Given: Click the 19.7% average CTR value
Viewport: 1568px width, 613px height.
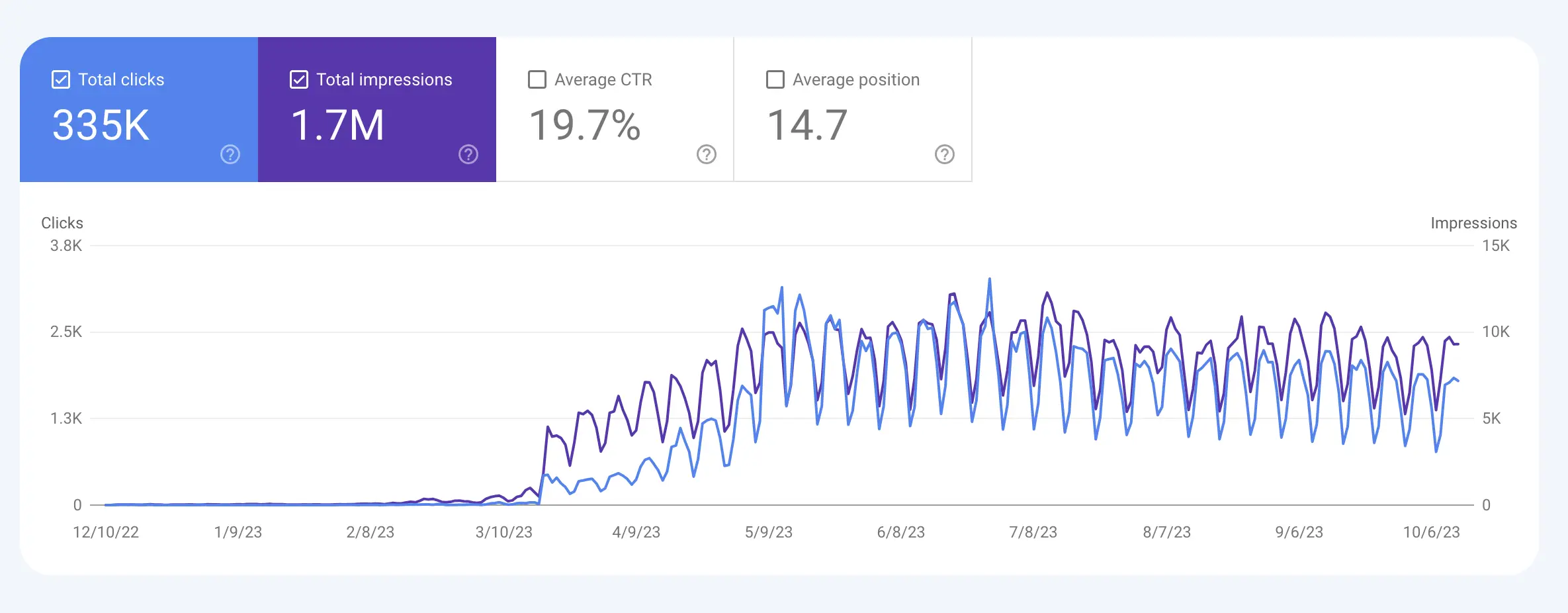Looking at the screenshot, I should tap(584, 125).
